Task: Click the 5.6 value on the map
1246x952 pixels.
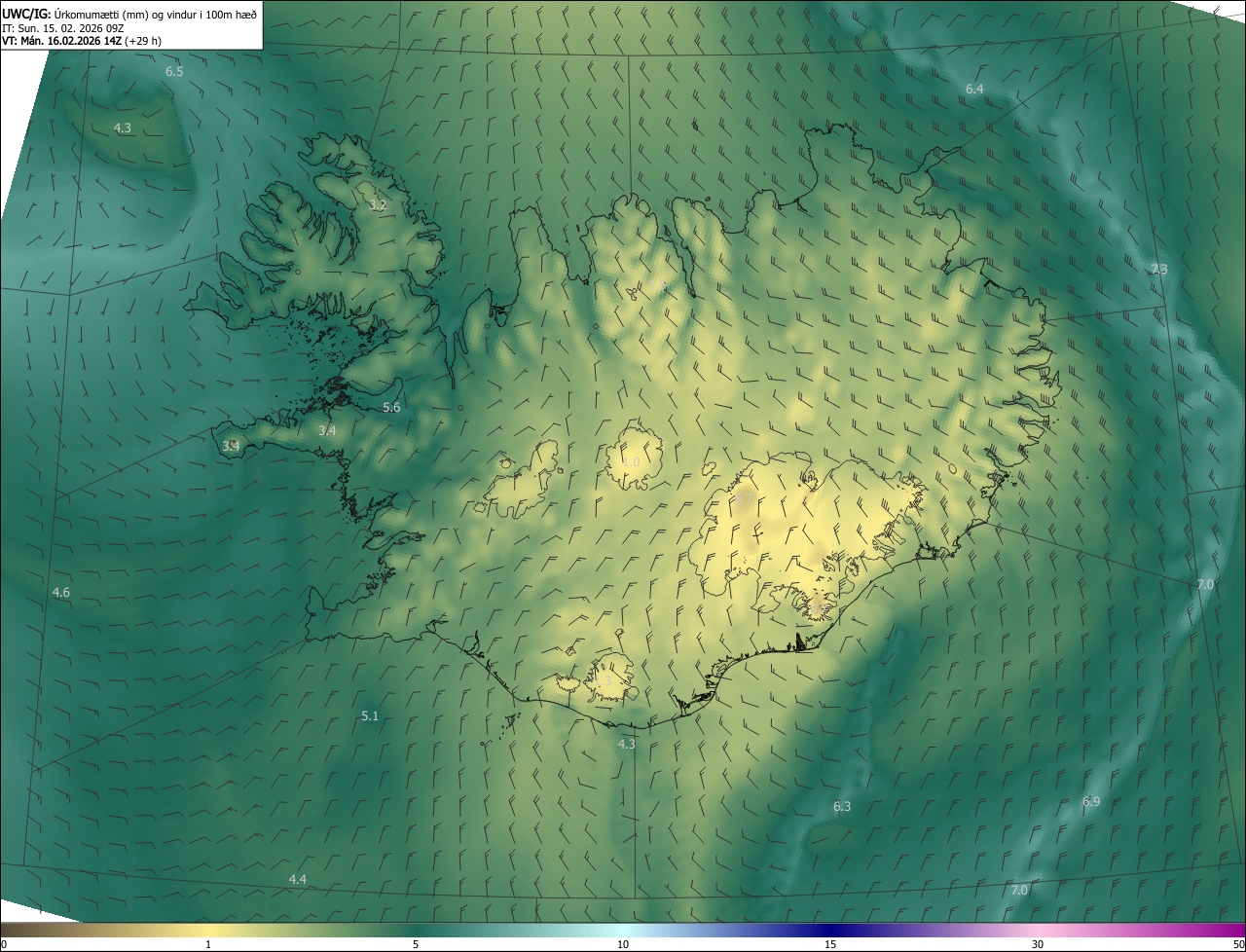Action: tap(391, 408)
